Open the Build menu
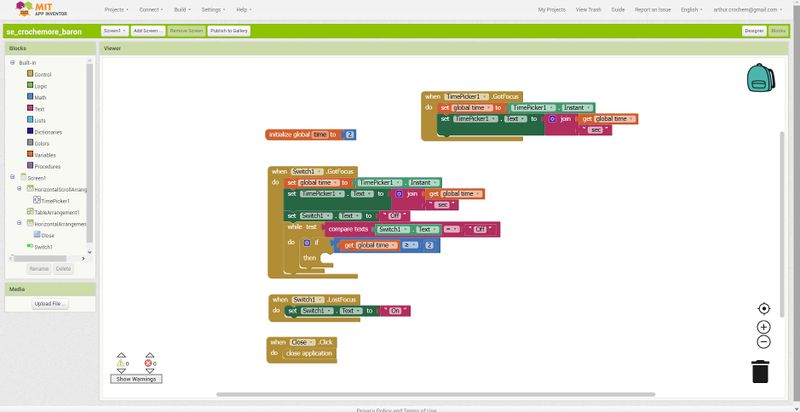 tap(182, 9)
